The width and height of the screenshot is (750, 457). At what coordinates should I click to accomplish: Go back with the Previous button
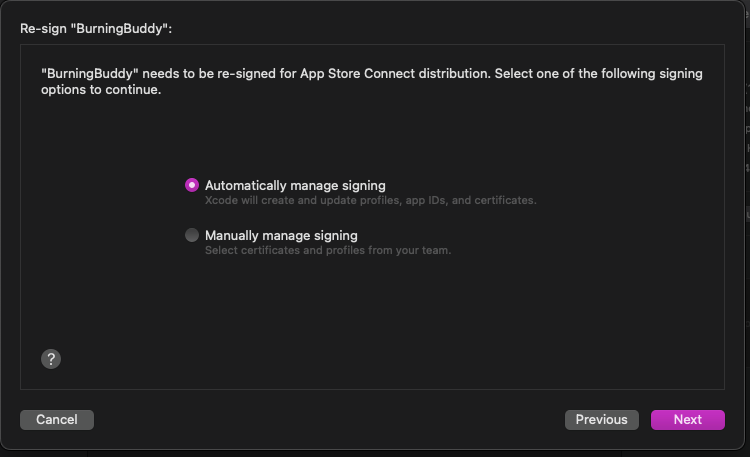601,420
